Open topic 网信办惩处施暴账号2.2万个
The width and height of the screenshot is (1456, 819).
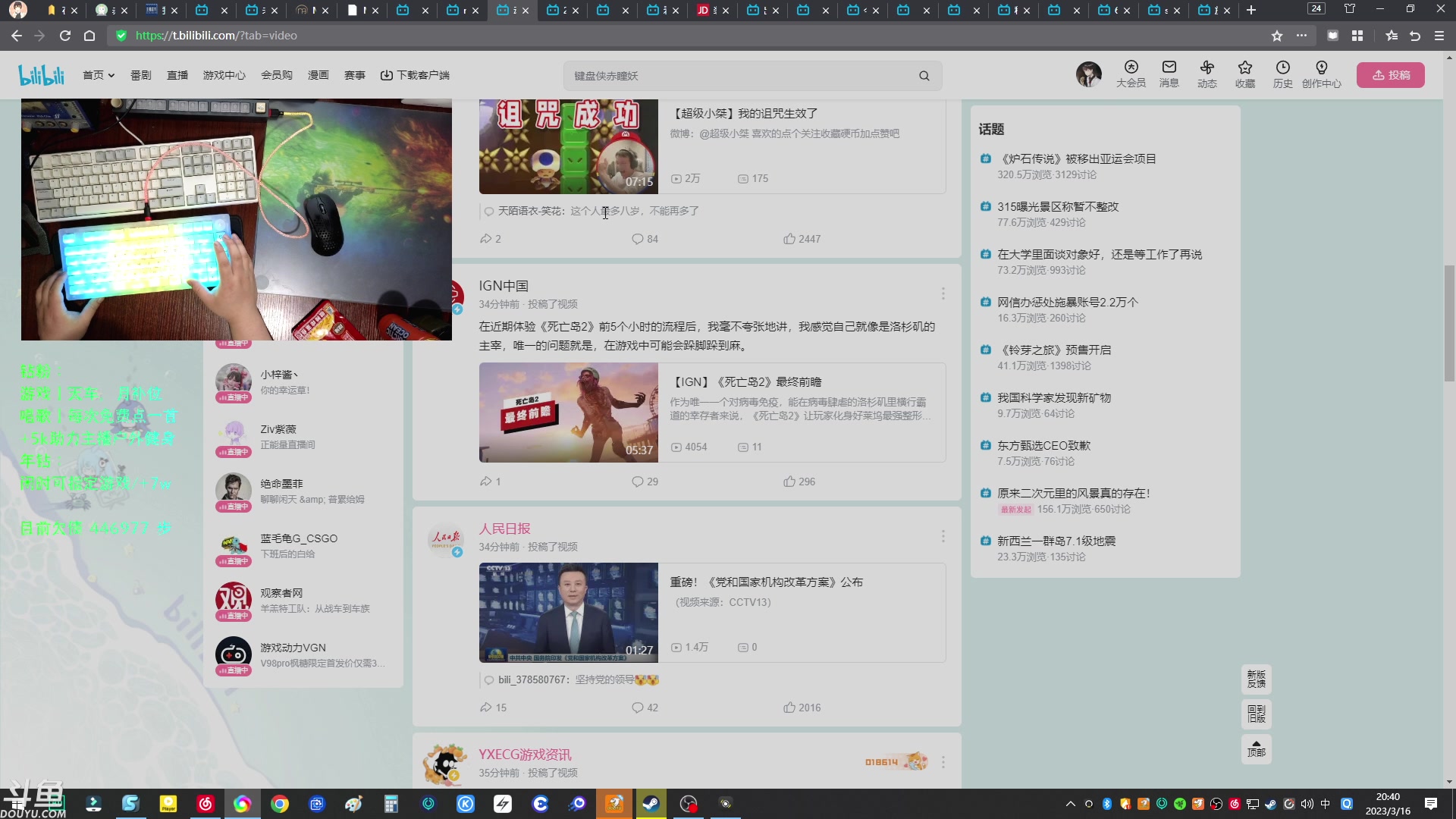pyautogui.click(x=1067, y=302)
